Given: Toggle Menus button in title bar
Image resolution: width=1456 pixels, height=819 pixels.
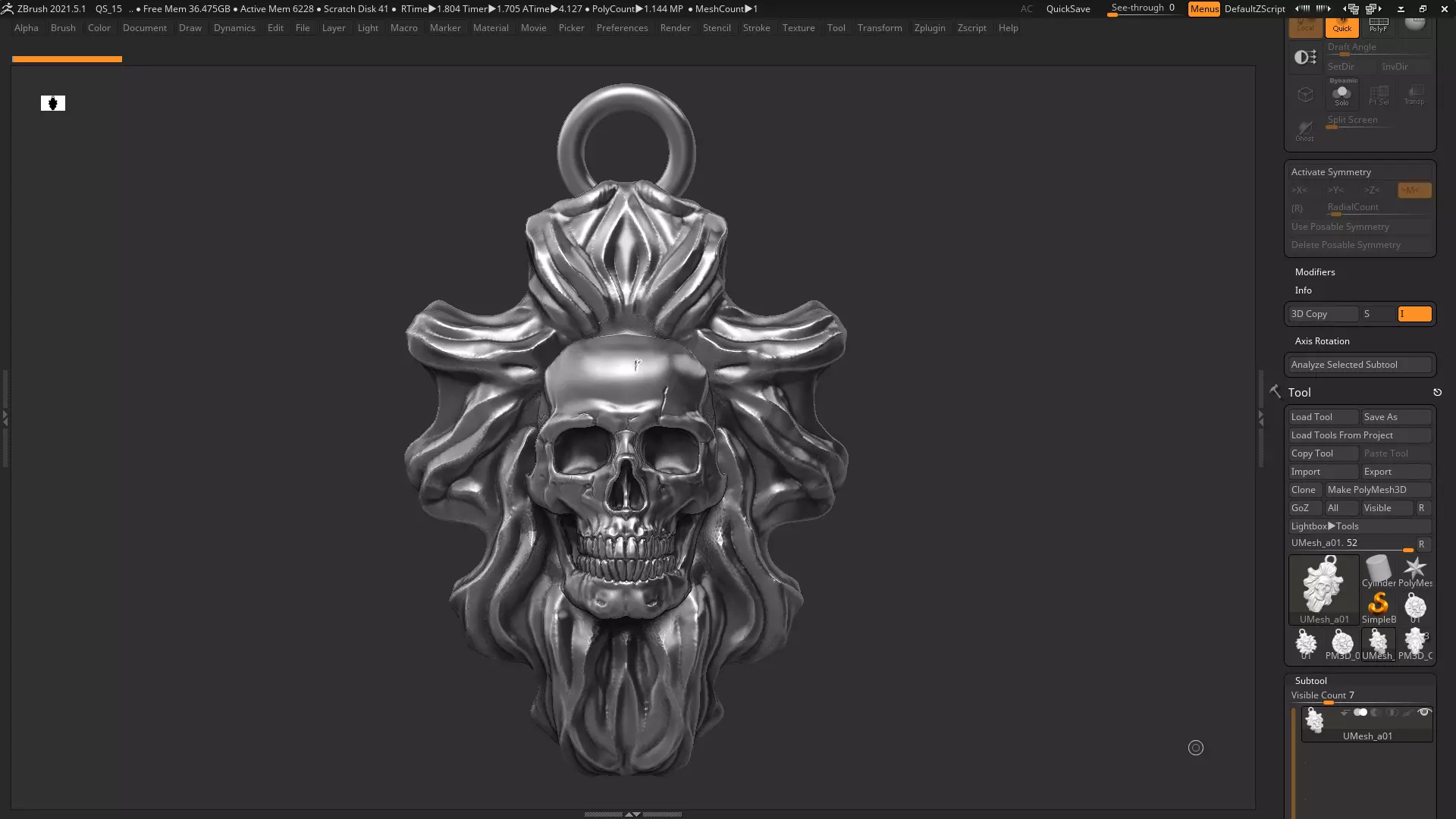Looking at the screenshot, I should click(x=1204, y=9).
